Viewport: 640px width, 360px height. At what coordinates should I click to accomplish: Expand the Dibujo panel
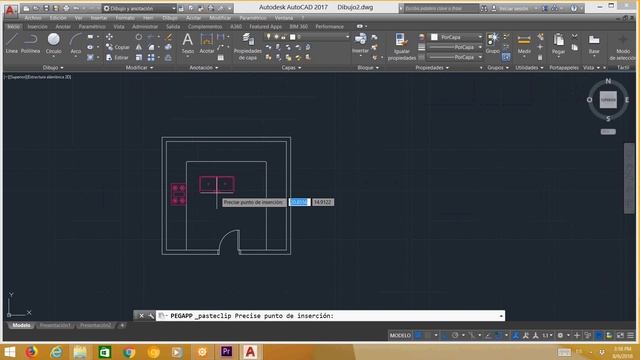click(x=53, y=68)
